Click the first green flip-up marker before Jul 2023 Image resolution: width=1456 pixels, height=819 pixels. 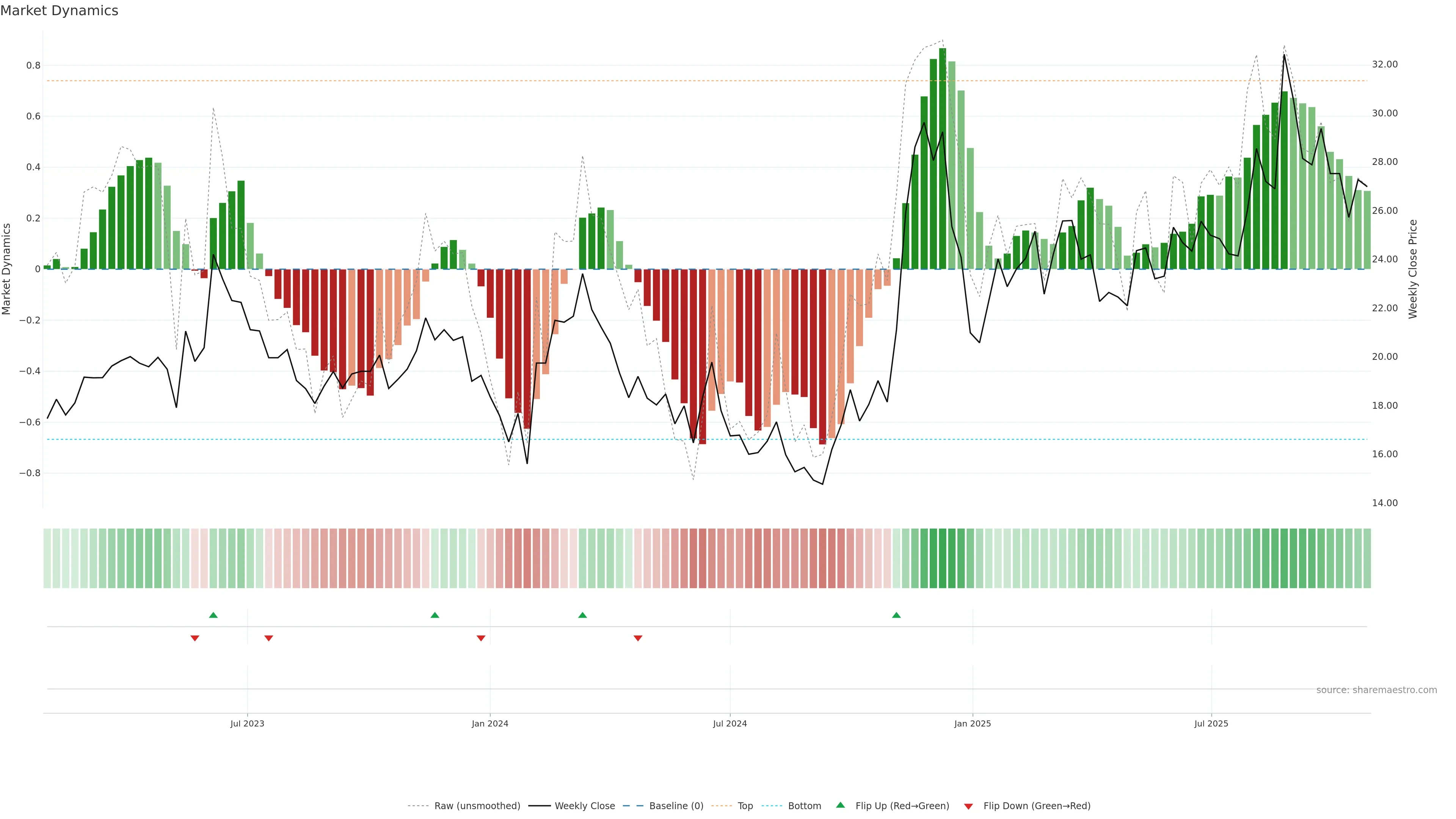(x=213, y=615)
